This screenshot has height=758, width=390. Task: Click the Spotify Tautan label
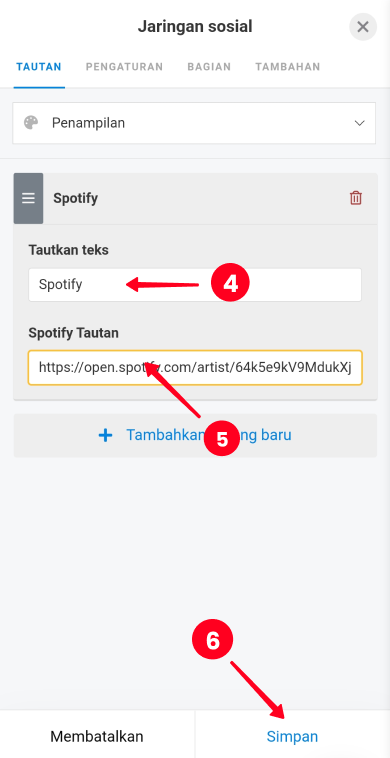(x=73, y=333)
